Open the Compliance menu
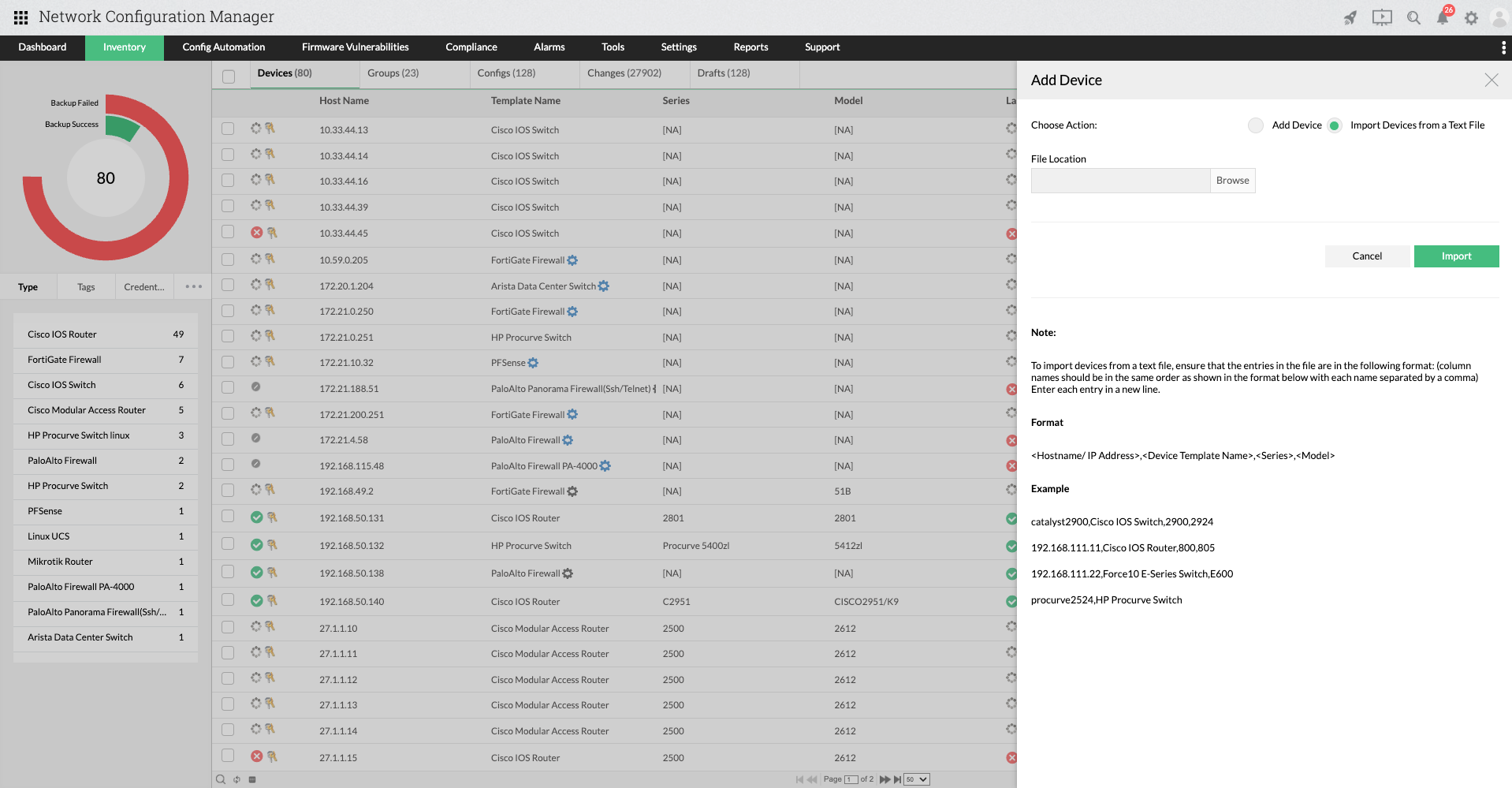The height and width of the screenshot is (788, 1512). pyautogui.click(x=471, y=47)
